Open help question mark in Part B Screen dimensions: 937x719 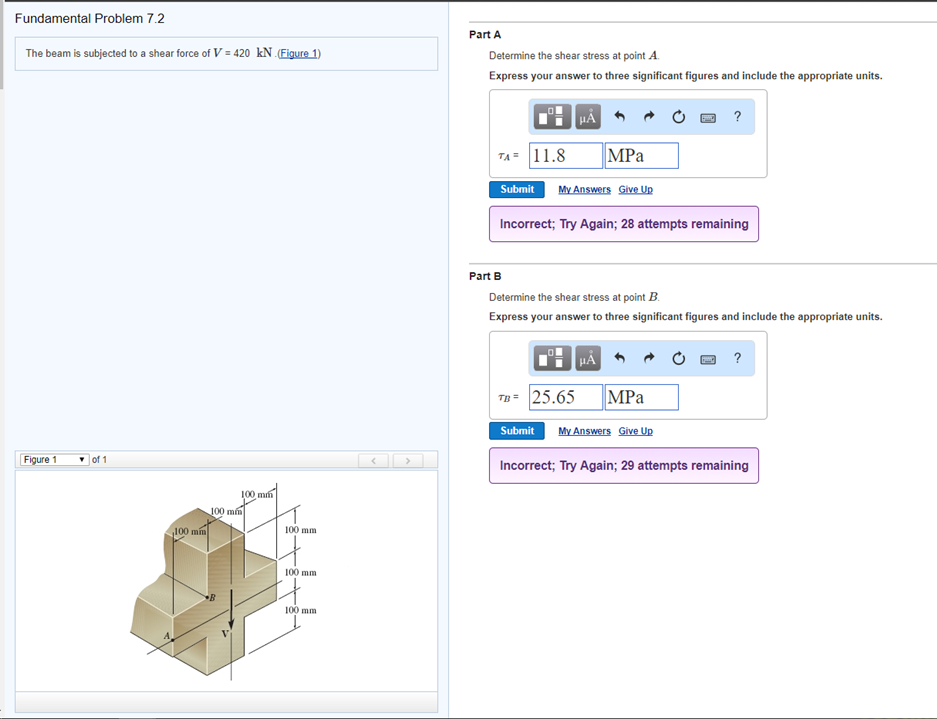(737, 358)
